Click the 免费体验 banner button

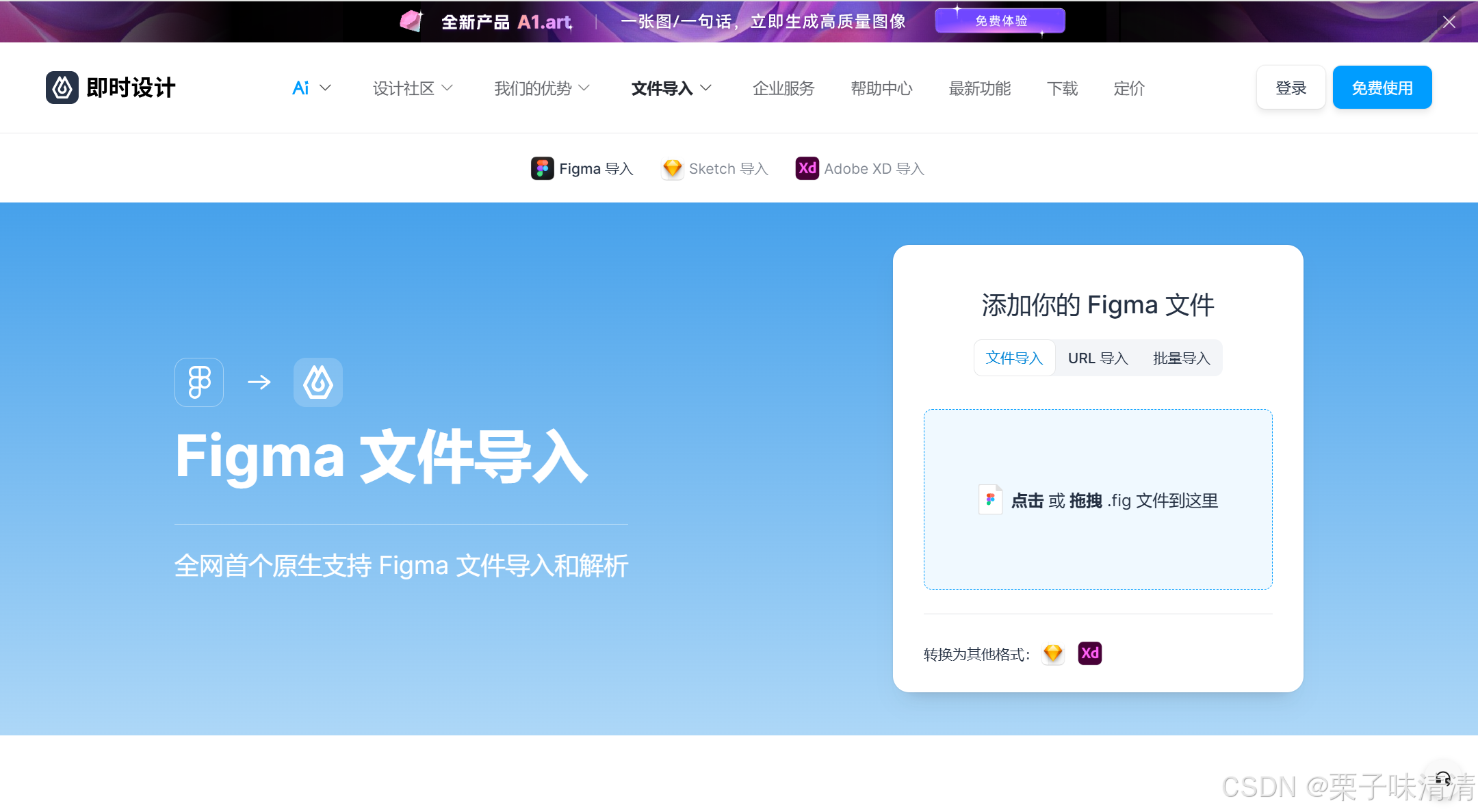[x=1000, y=21]
